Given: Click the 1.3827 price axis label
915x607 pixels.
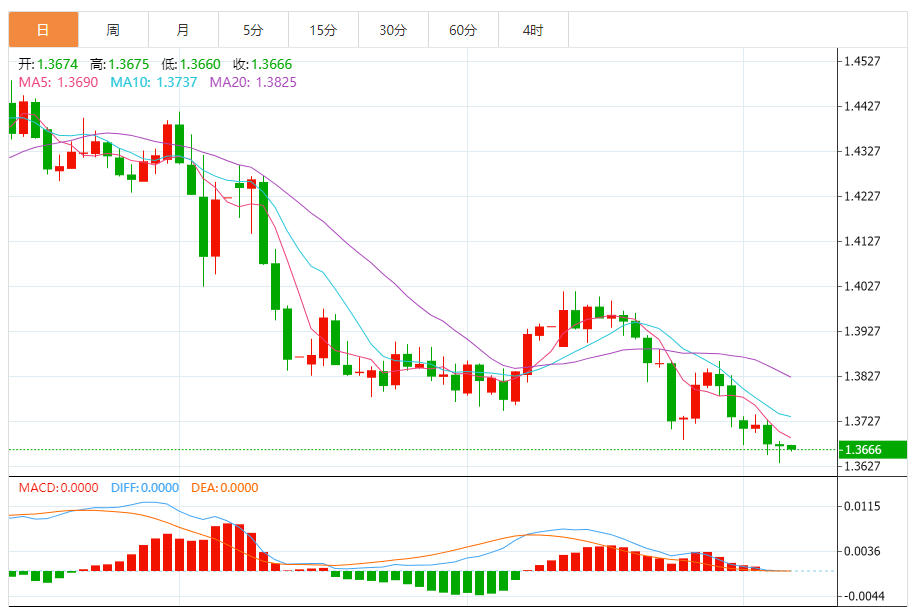Looking at the screenshot, I should [862, 376].
